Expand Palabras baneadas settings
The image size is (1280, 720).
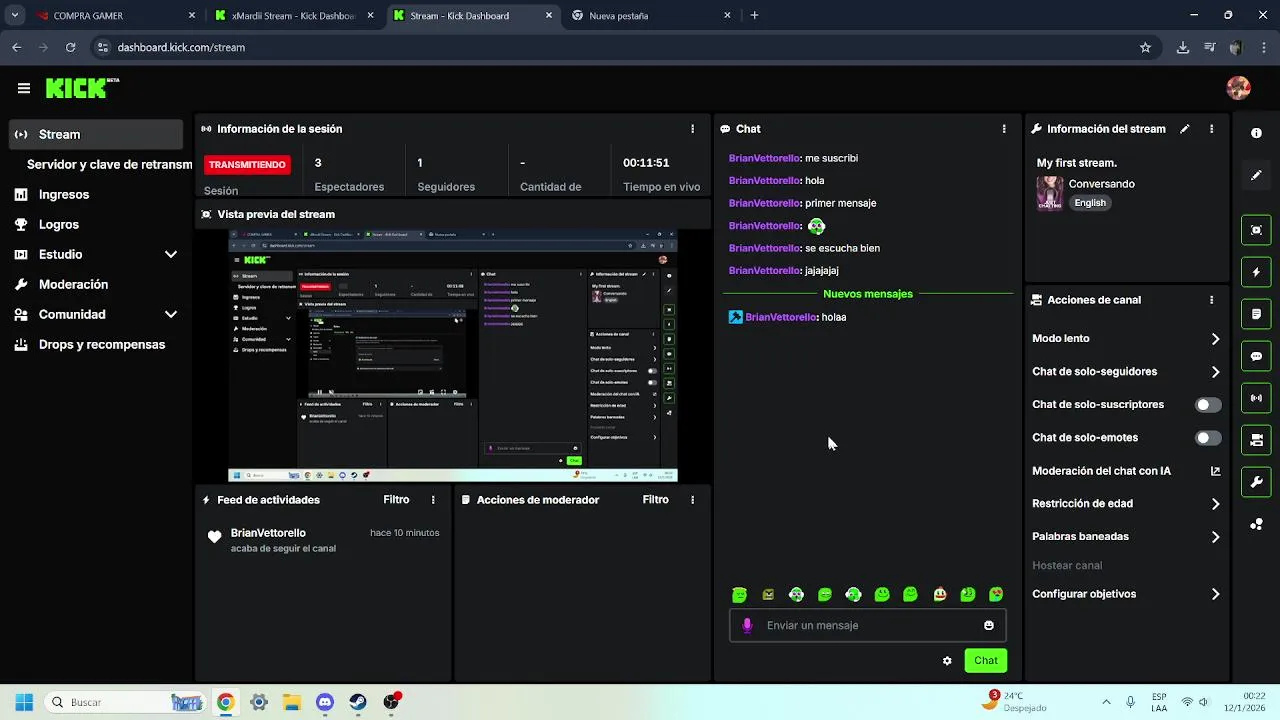(x=1215, y=537)
